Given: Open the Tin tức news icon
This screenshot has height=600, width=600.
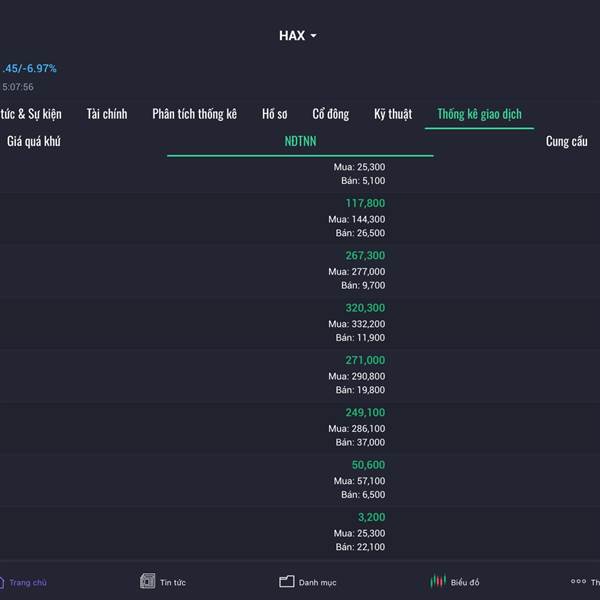Looking at the screenshot, I should click(147, 581).
